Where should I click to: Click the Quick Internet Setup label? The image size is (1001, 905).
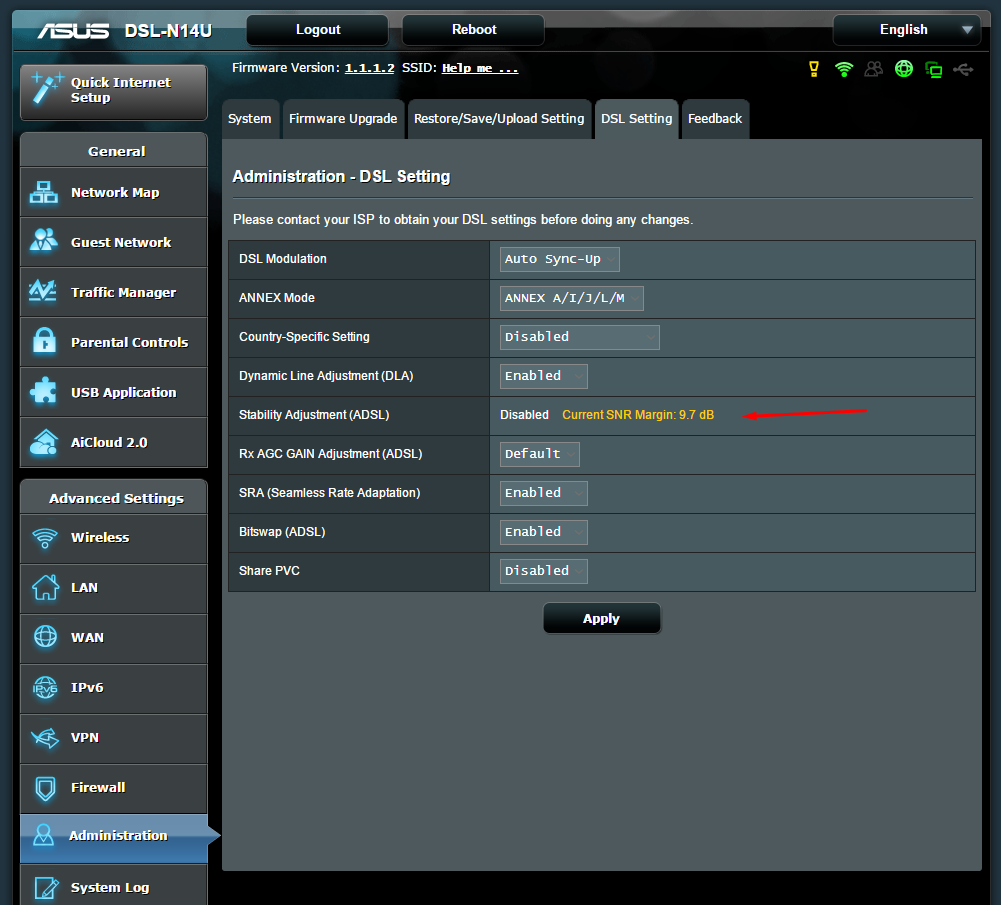tap(121, 89)
